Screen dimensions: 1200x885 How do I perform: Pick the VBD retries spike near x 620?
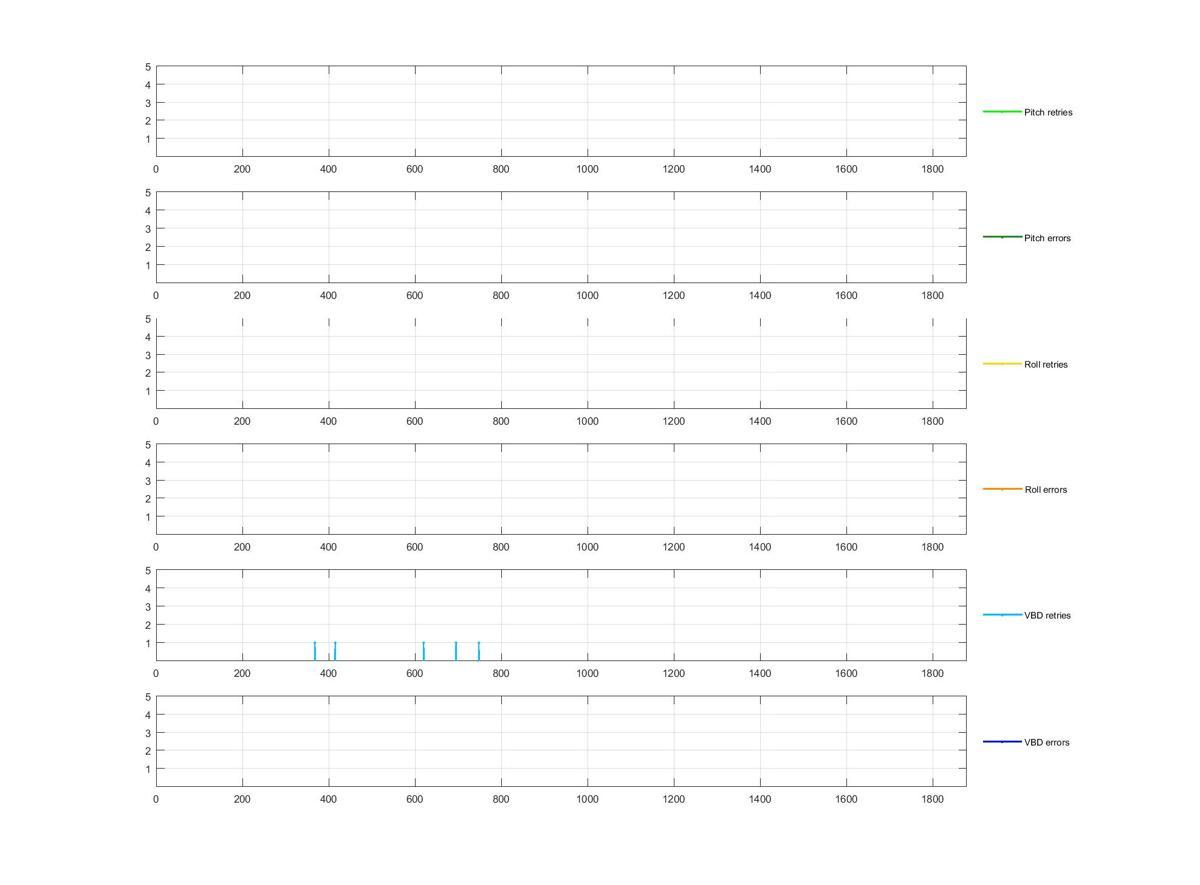(423, 651)
